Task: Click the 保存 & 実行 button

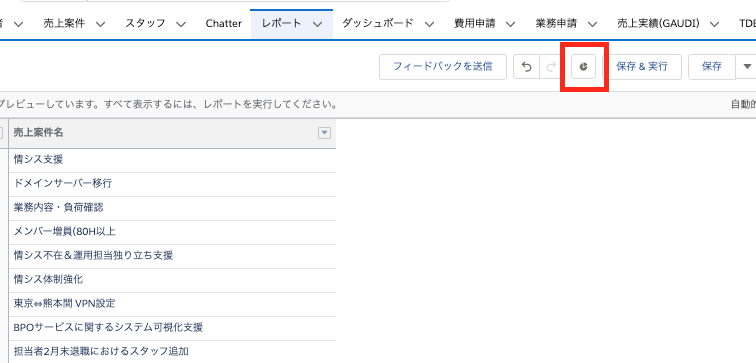Action: tap(642, 67)
